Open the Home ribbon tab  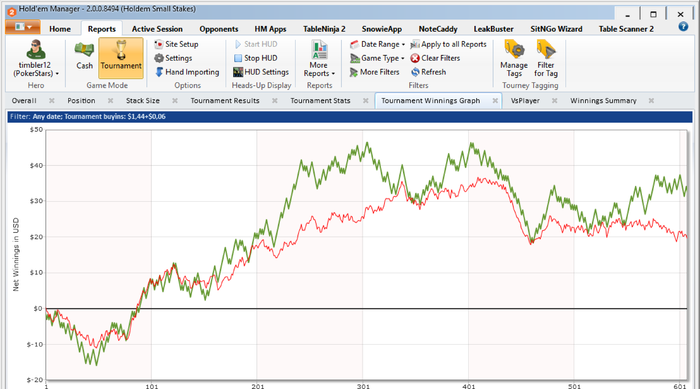pyautogui.click(x=60, y=29)
